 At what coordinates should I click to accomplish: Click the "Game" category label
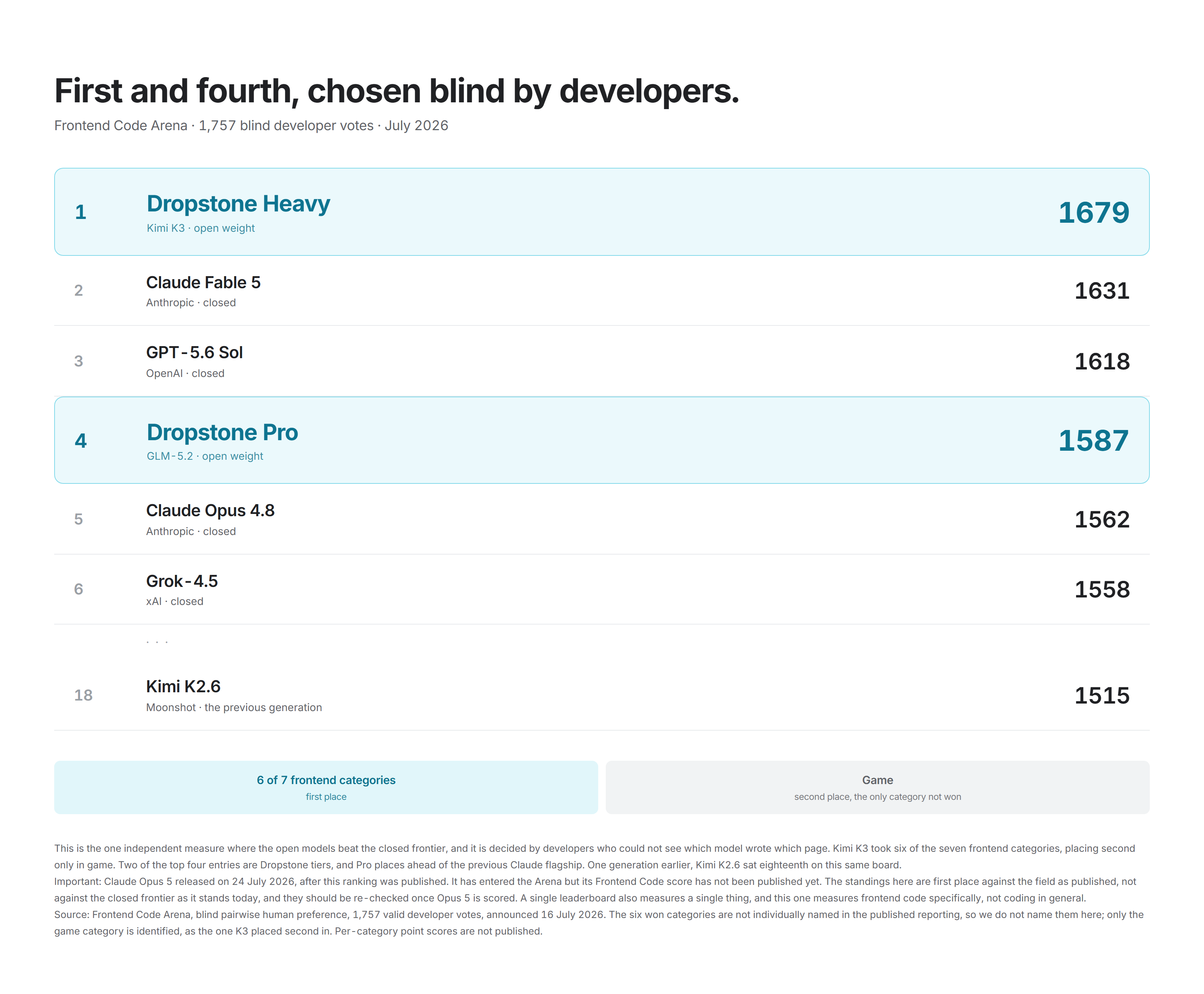coord(877,780)
